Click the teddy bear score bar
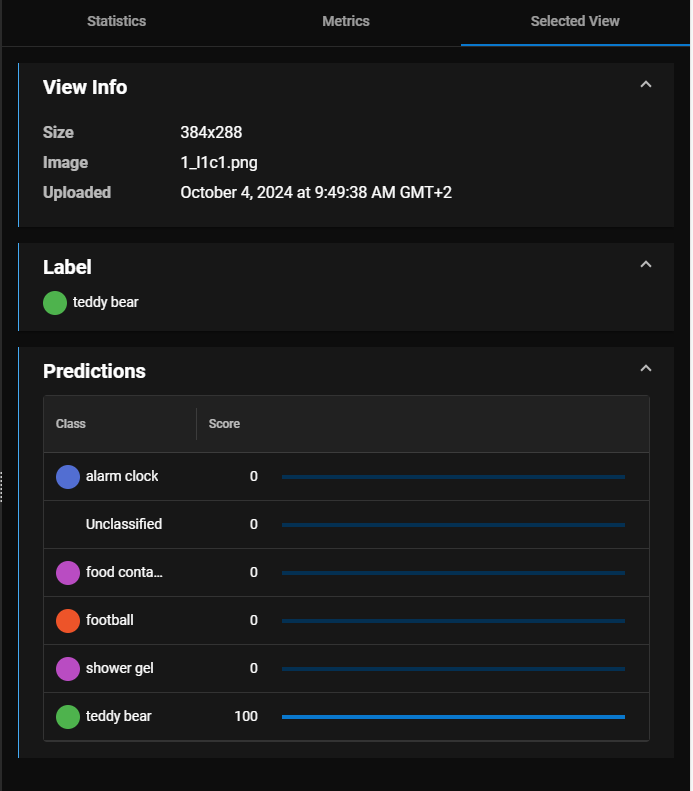Screen dimensions: 693x791 pyautogui.click(x=453, y=717)
